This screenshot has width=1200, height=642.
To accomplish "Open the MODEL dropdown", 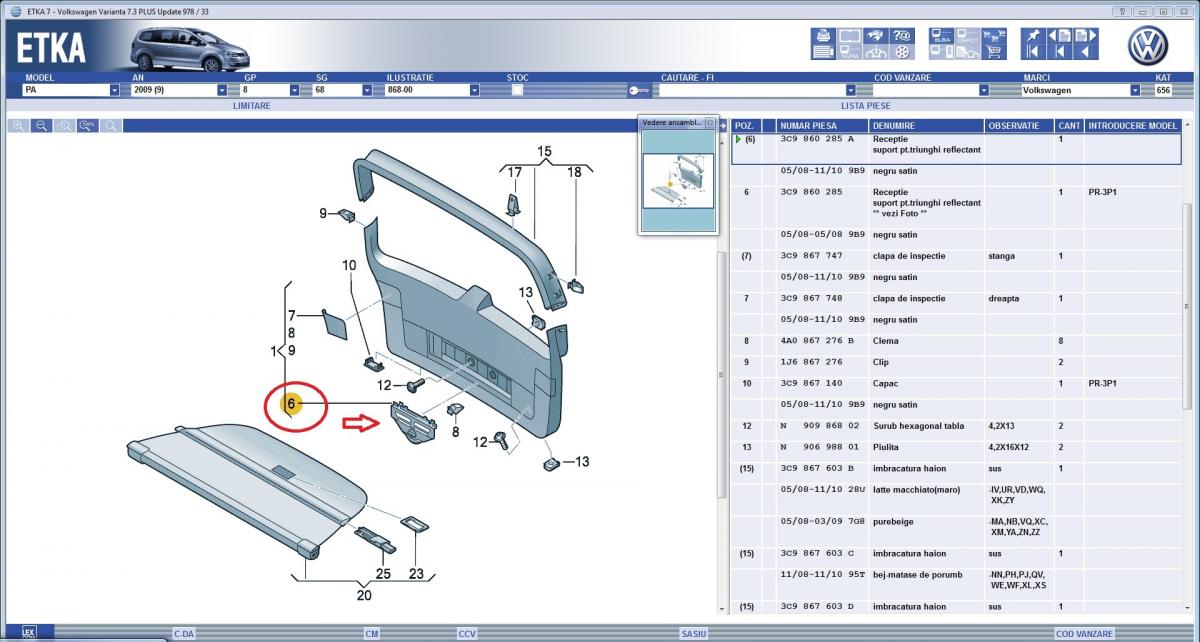I will [x=114, y=90].
